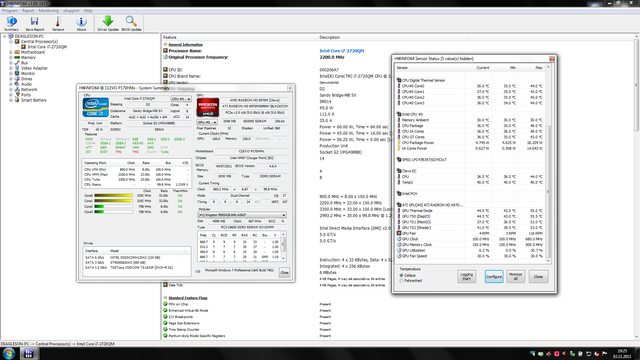
Task: Click the system tray clock
Action: (622, 354)
